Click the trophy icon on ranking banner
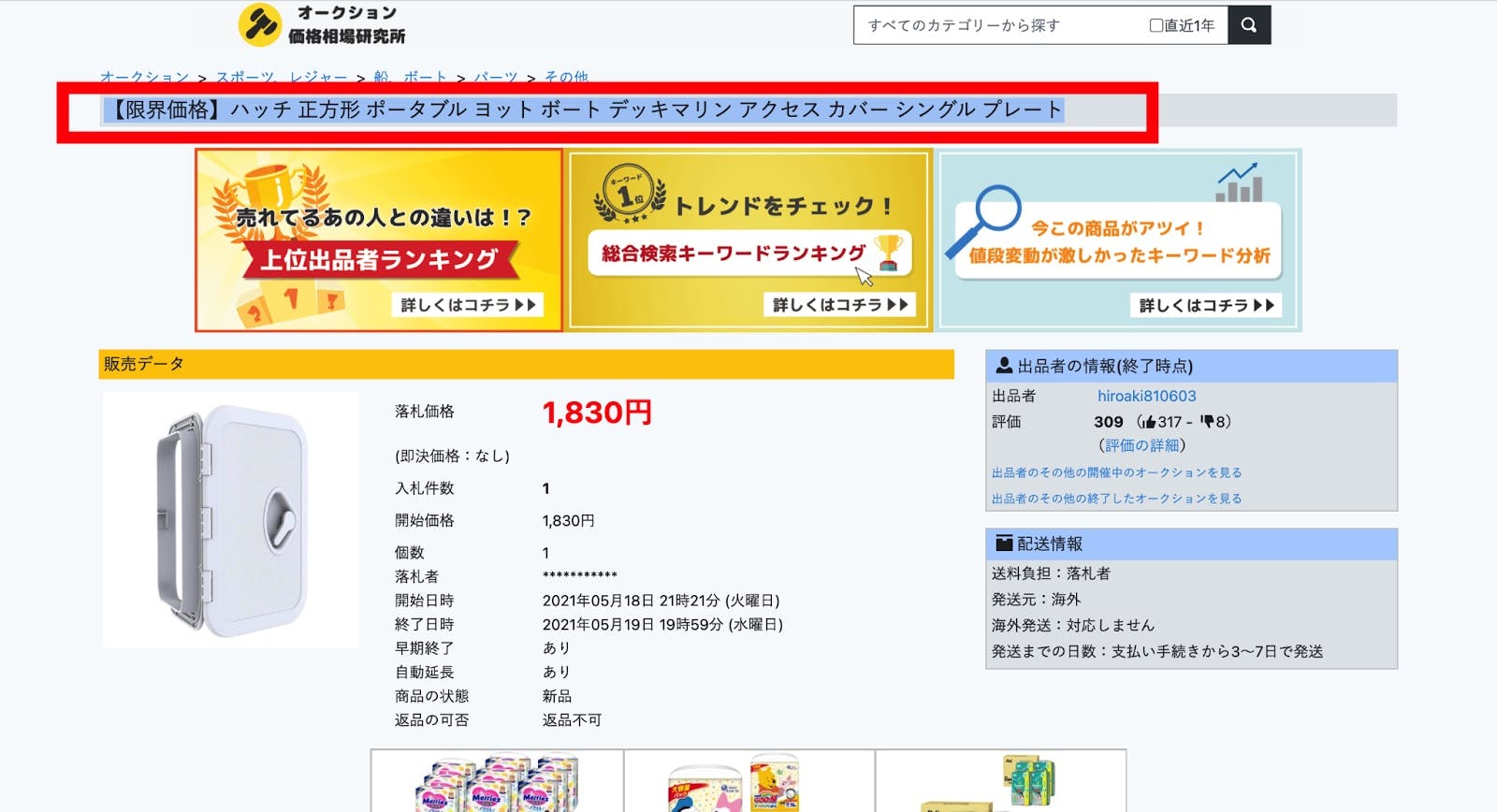This screenshot has height=812, width=1497. pos(888,253)
